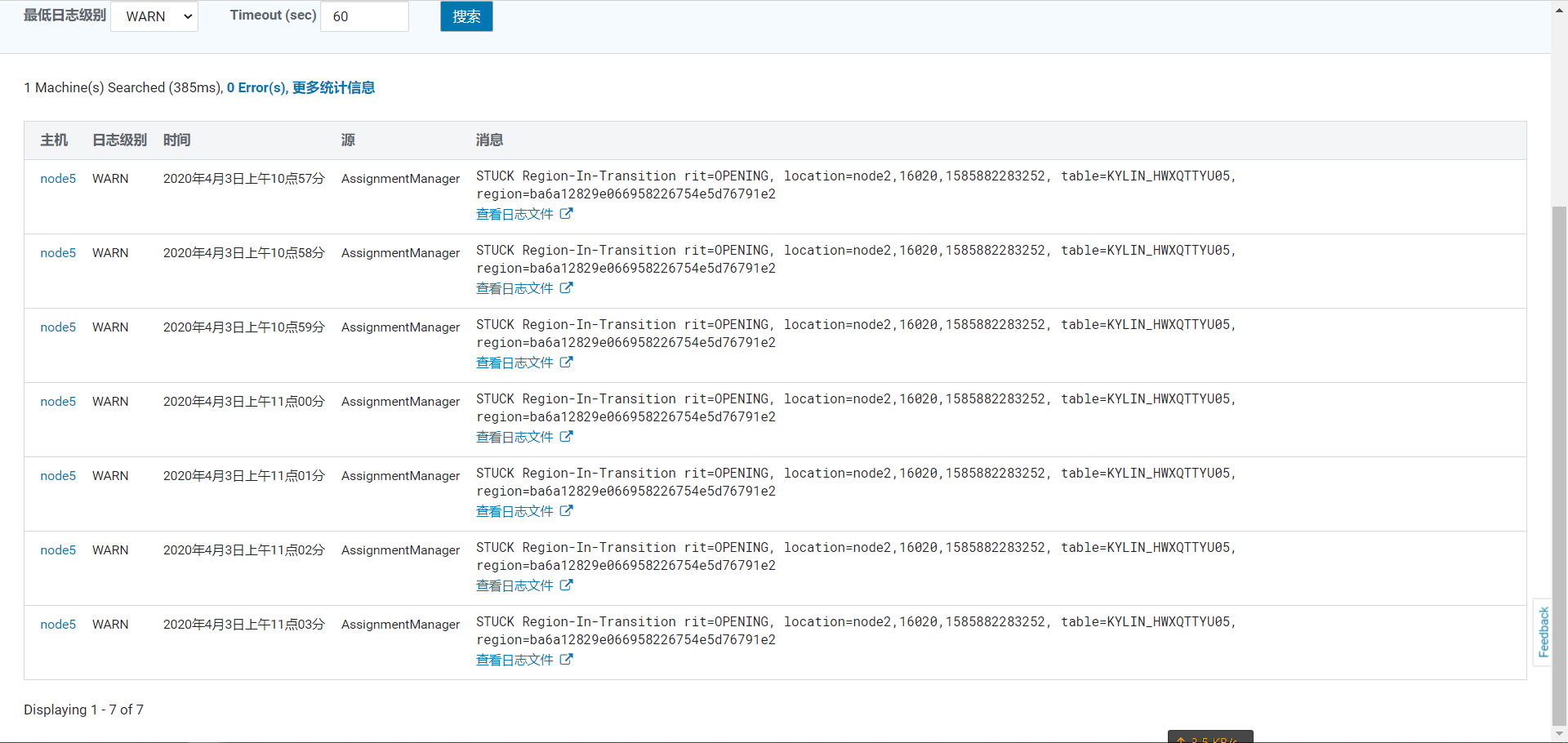View 查看日志文件 for the 10点58分 entry
The image size is (1568, 743).
514,288
